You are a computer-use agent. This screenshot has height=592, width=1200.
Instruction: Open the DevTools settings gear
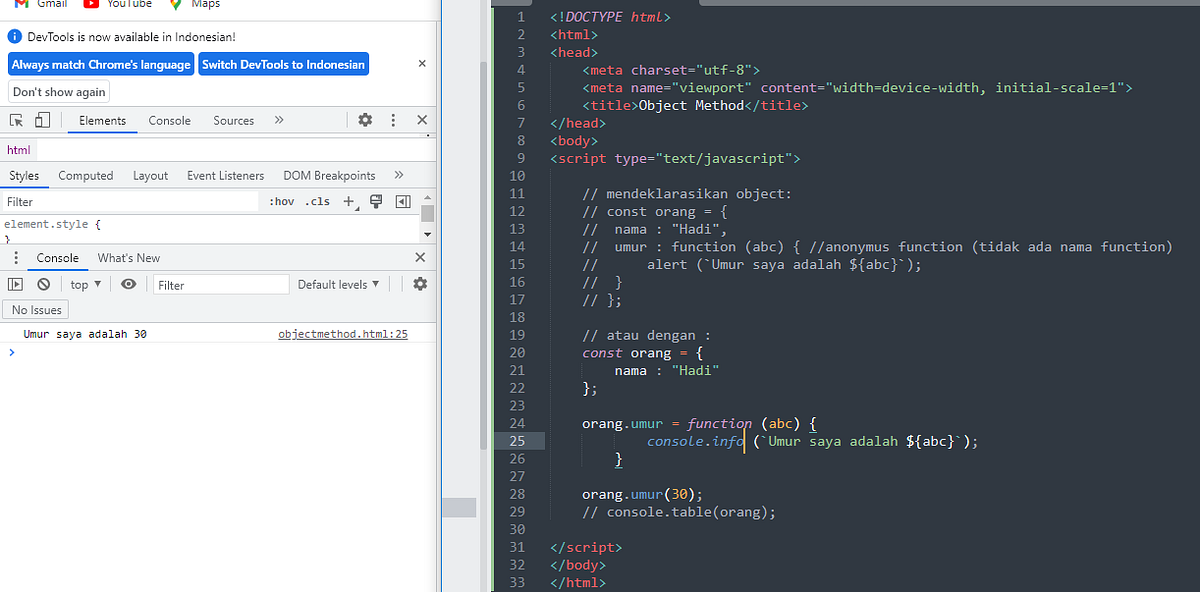point(365,120)
